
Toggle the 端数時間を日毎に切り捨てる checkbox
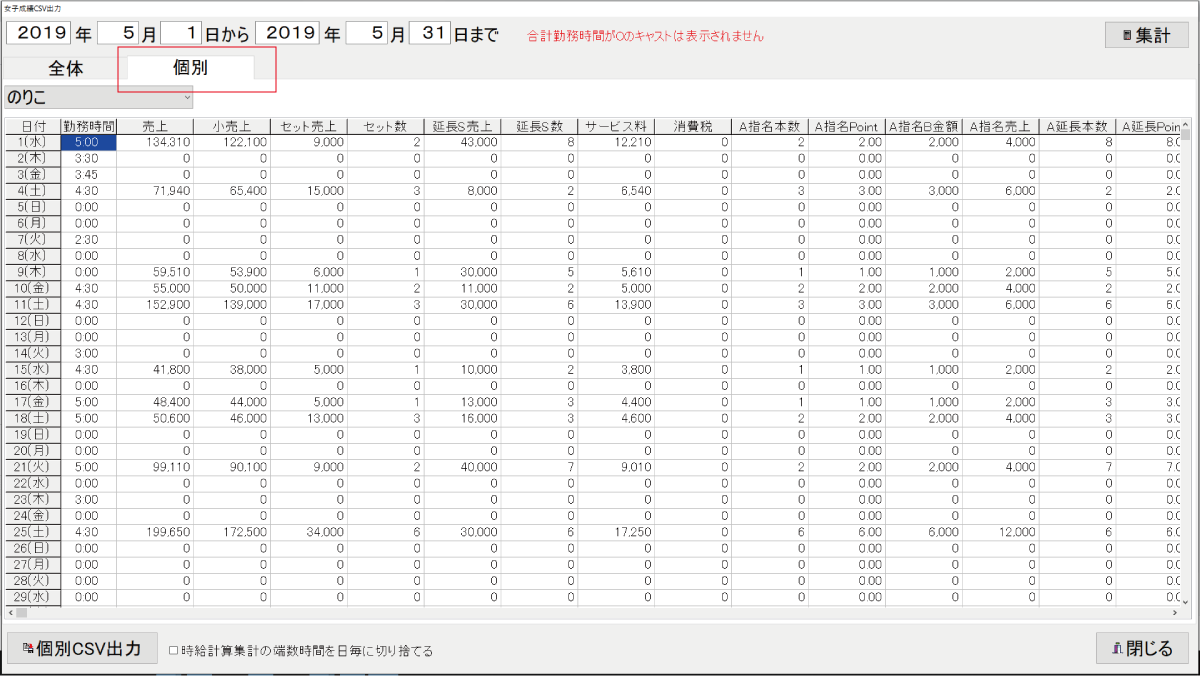[x=174, y=650]
